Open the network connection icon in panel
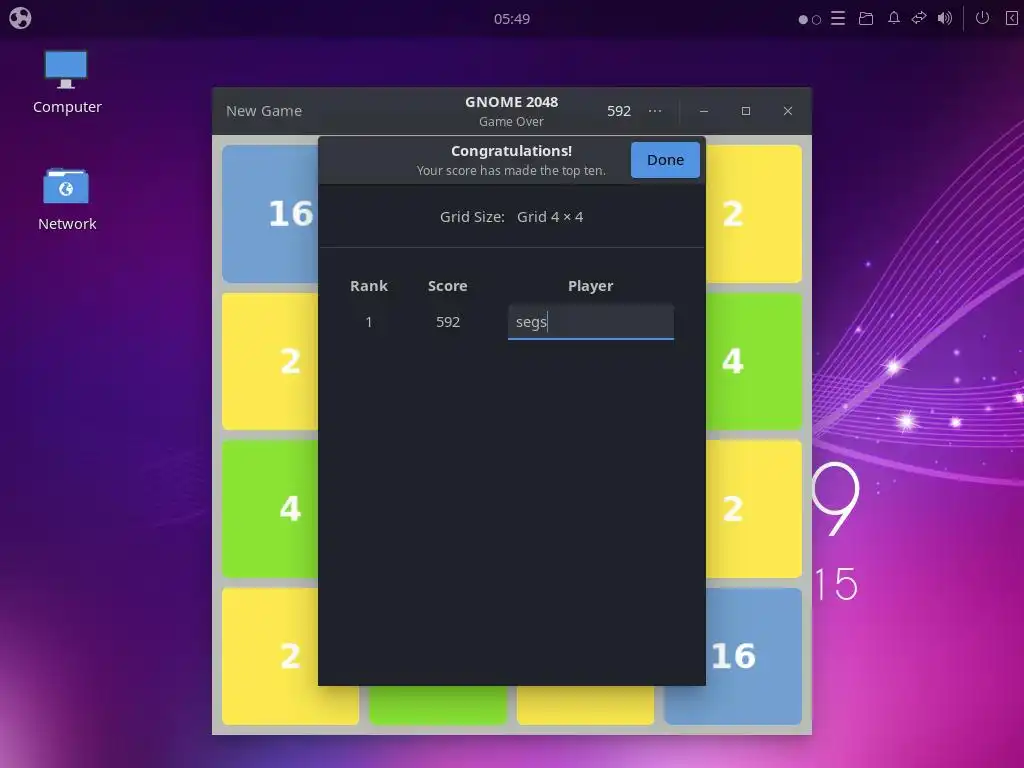 pos(919,18)
